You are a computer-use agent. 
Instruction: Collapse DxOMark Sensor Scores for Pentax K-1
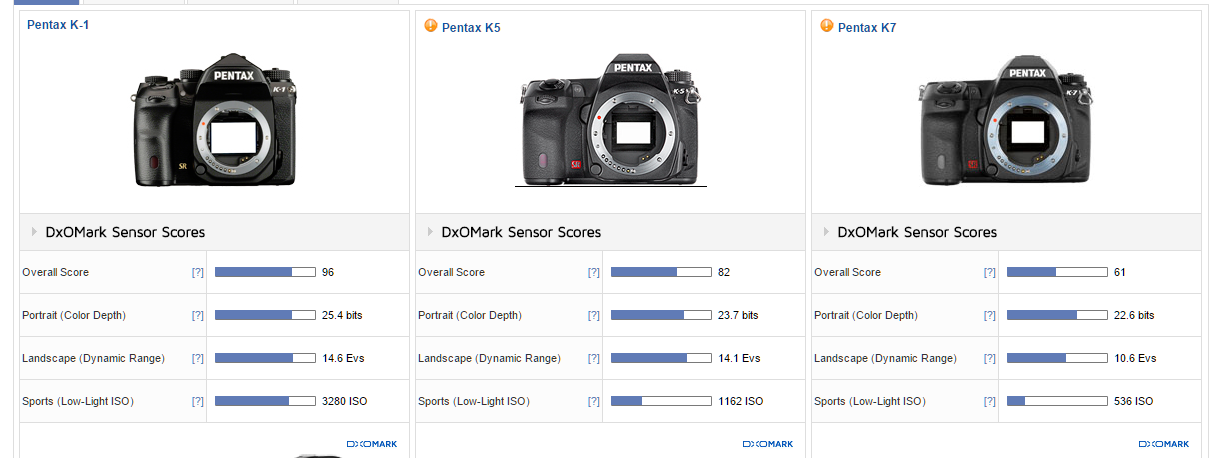click(35, 232)
